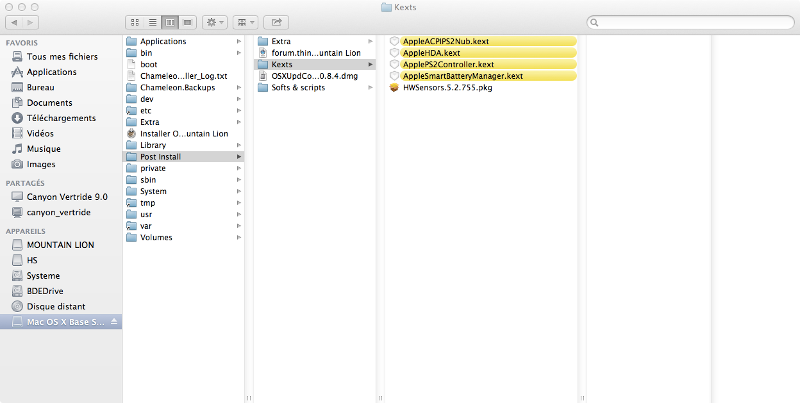
Task: Click the Forward navigation arrow
Action: tap(31, 22)
